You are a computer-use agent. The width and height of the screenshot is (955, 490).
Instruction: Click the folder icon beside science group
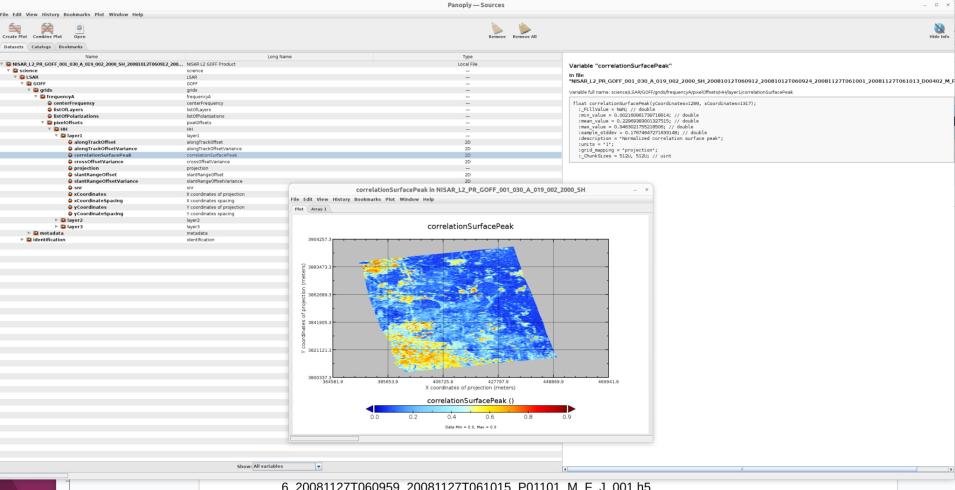[16, 71]
